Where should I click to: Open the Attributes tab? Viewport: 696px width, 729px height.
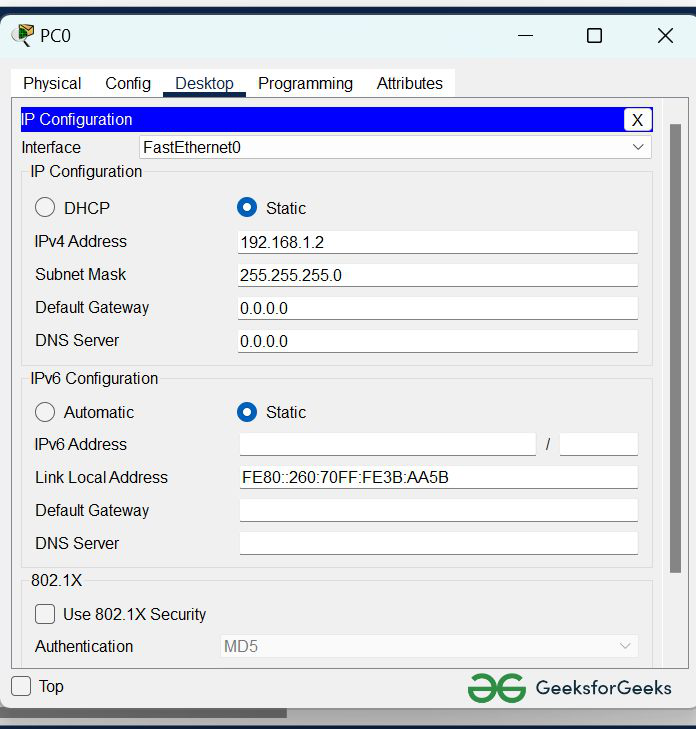(x=409, y=84)
